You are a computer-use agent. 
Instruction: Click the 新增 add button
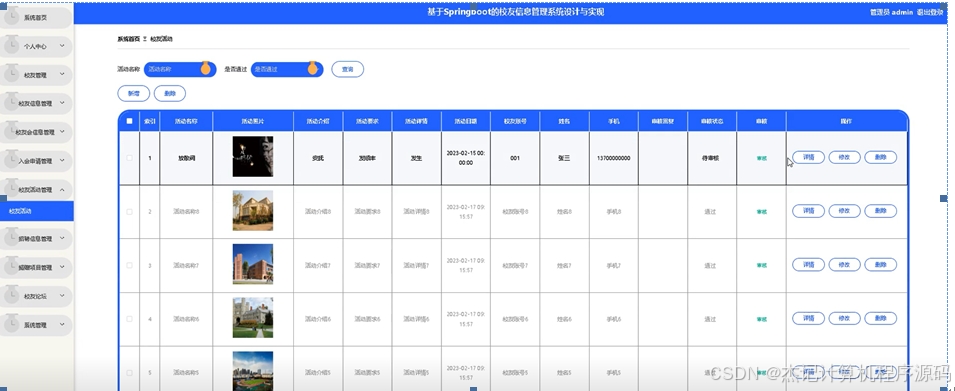133,94
